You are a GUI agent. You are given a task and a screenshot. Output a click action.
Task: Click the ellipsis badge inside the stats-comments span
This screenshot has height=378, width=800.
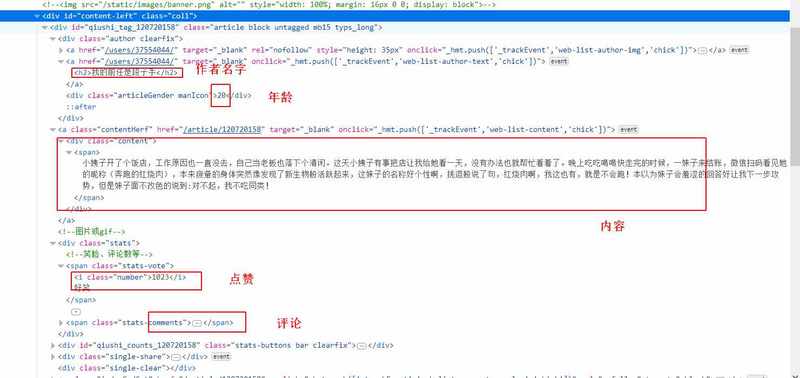[x=197, y=323]
